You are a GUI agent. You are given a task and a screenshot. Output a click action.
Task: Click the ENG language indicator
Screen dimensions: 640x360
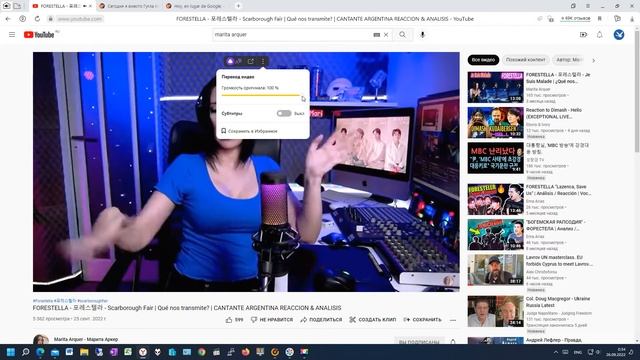point(578,352)
